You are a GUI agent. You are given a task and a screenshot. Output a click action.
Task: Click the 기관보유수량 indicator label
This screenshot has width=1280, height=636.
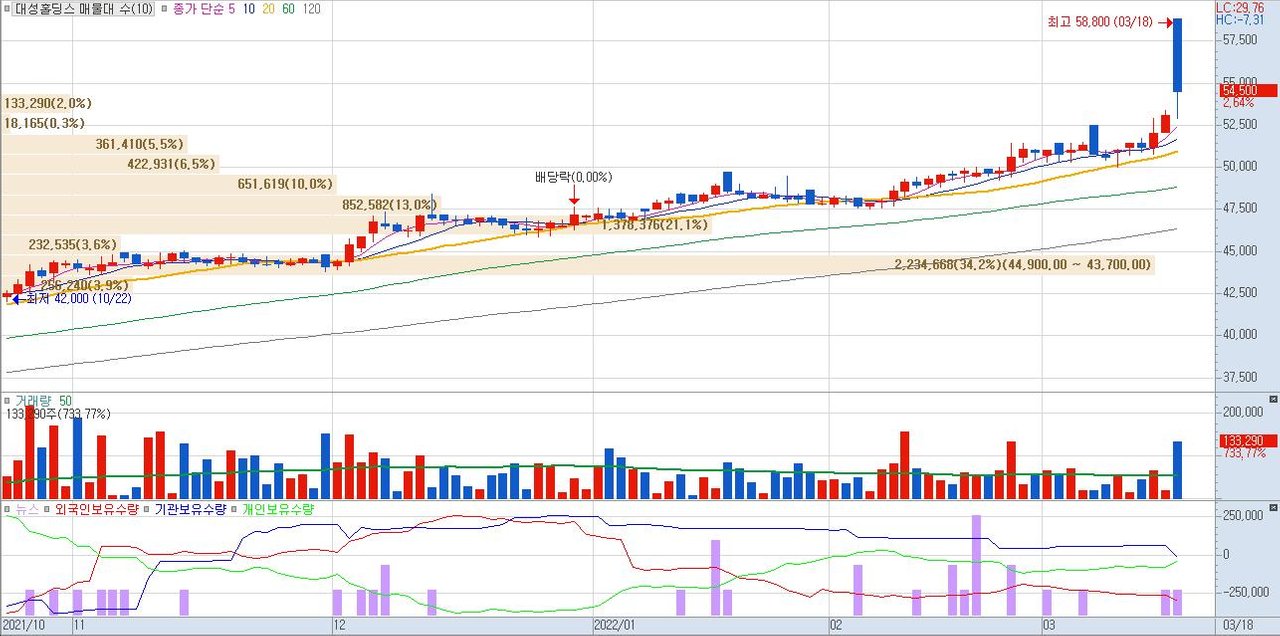click(190, 509)
